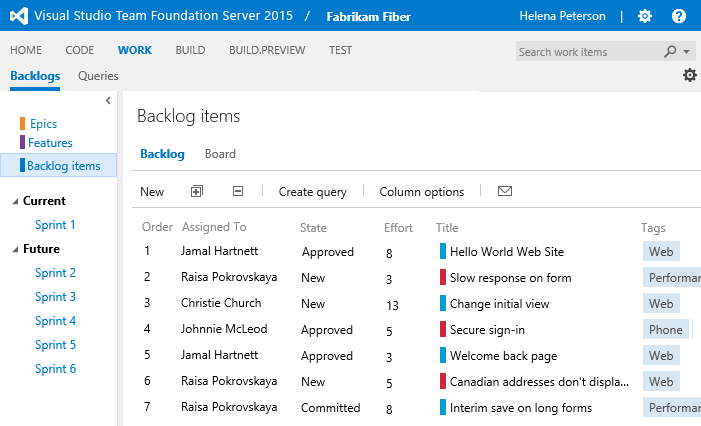Click the Visual Studio logo icon

pos(18,16)
